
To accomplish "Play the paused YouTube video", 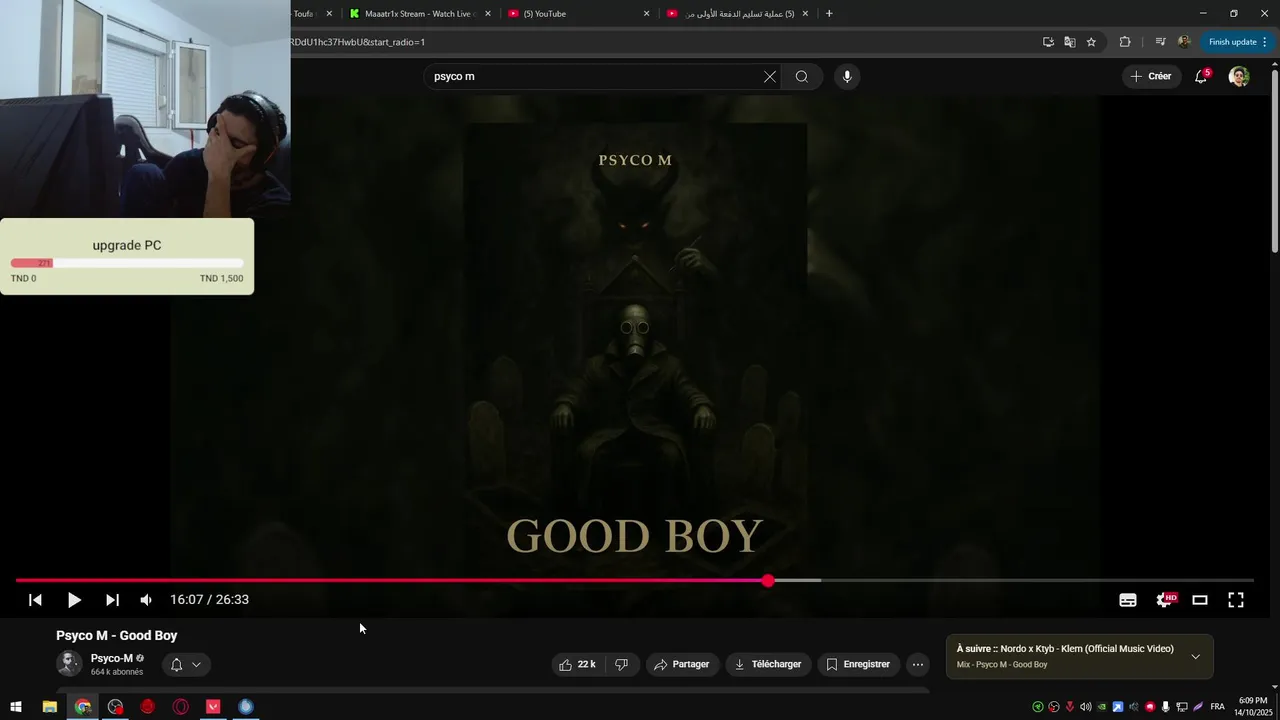I will tap(74, 600).
